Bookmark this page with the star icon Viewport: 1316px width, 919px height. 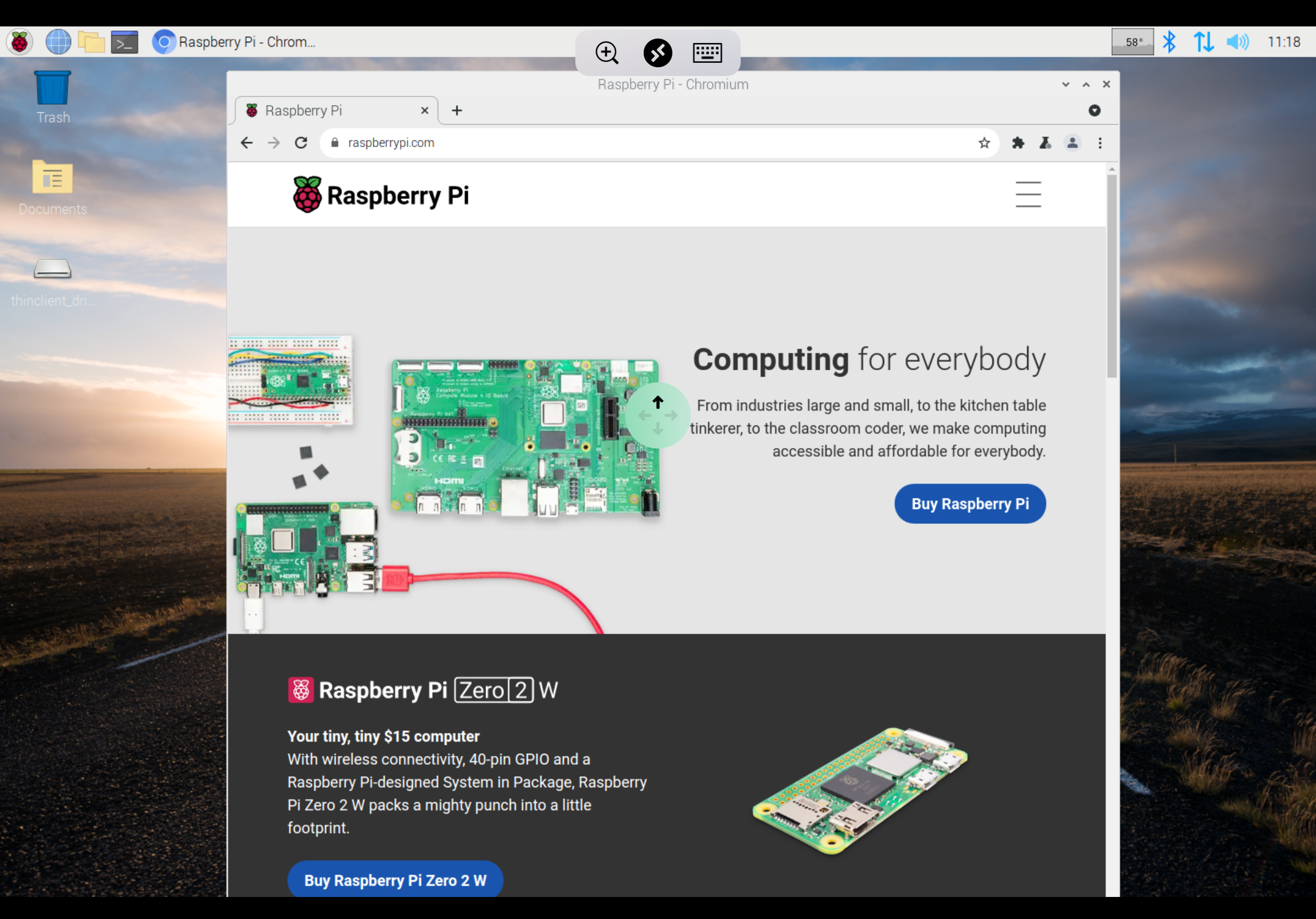tap(984, 143)
